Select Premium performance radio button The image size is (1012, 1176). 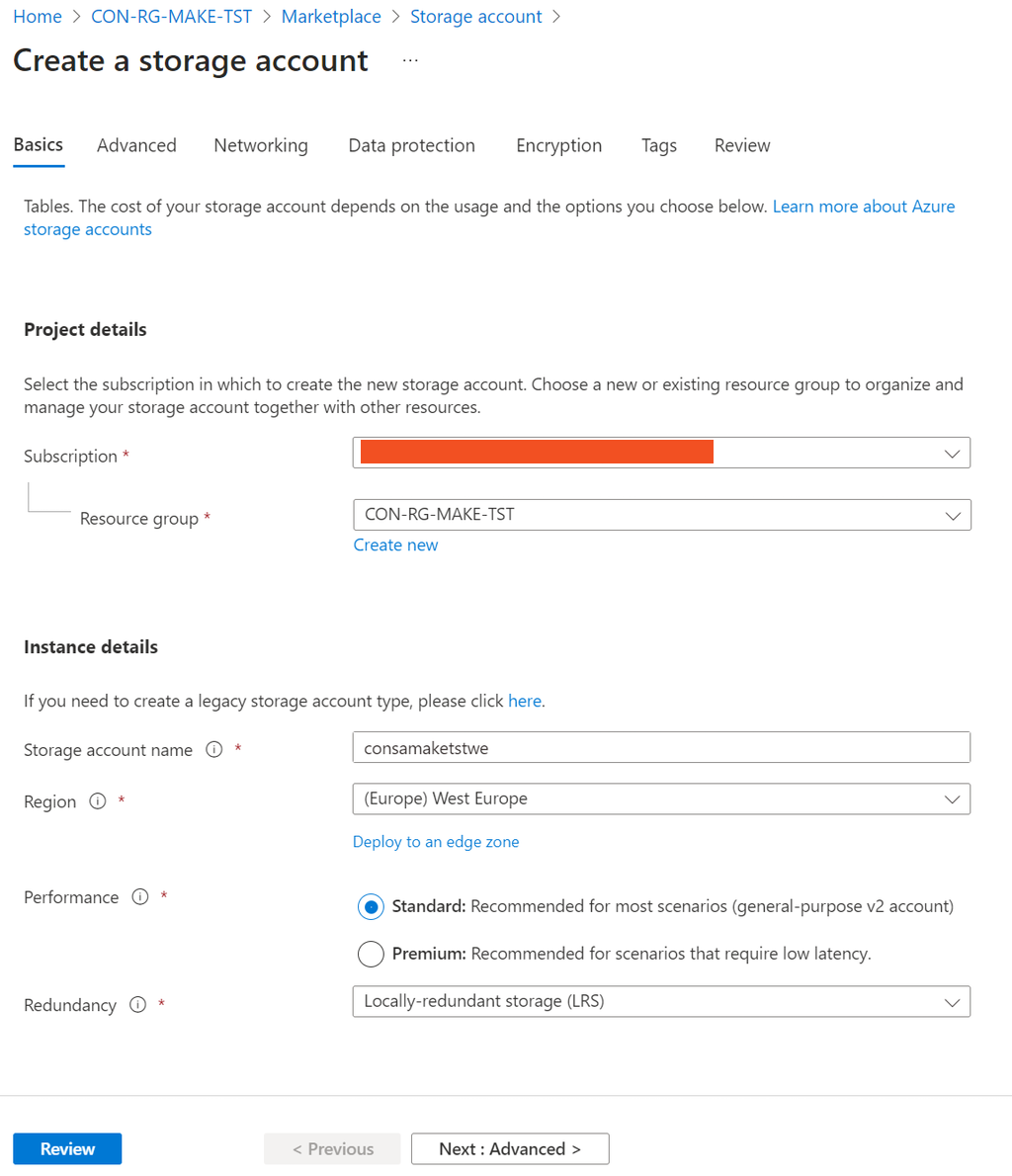point(371,954)
